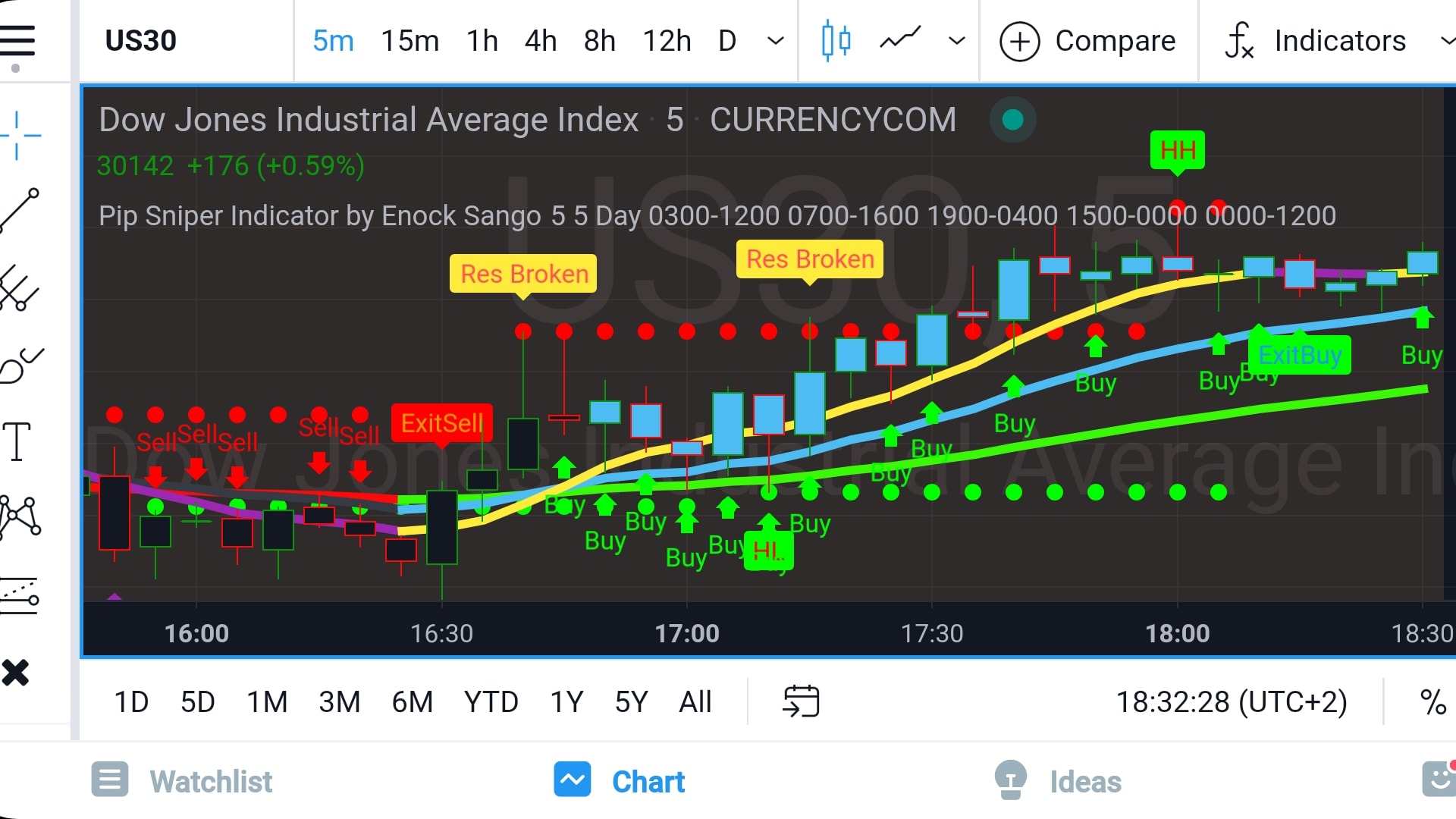This screenshot has width=1456, height=819.
Task: Expand the Indicators dropdown arrow
Action: point(1447,41)
